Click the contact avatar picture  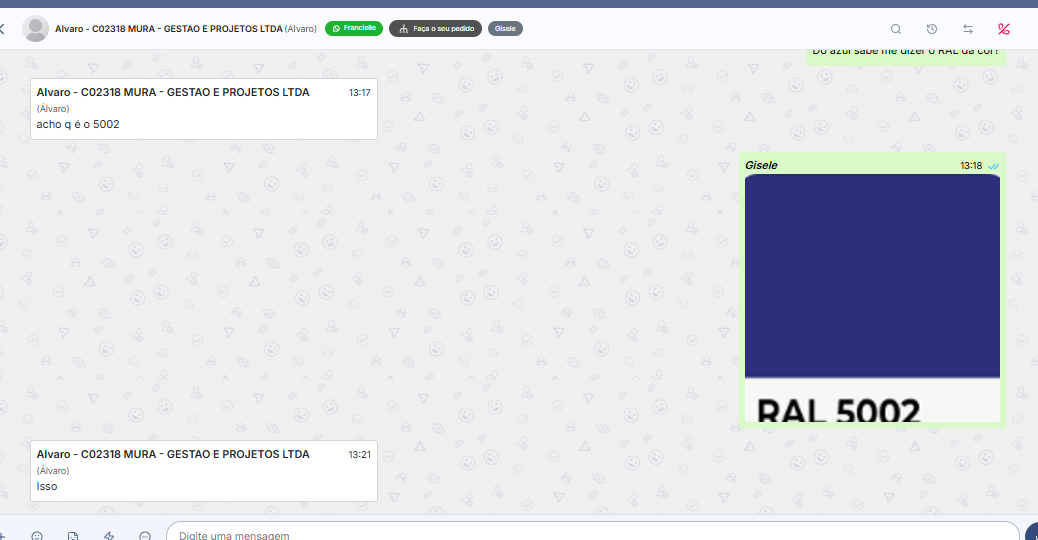click(x=36, y=29)
